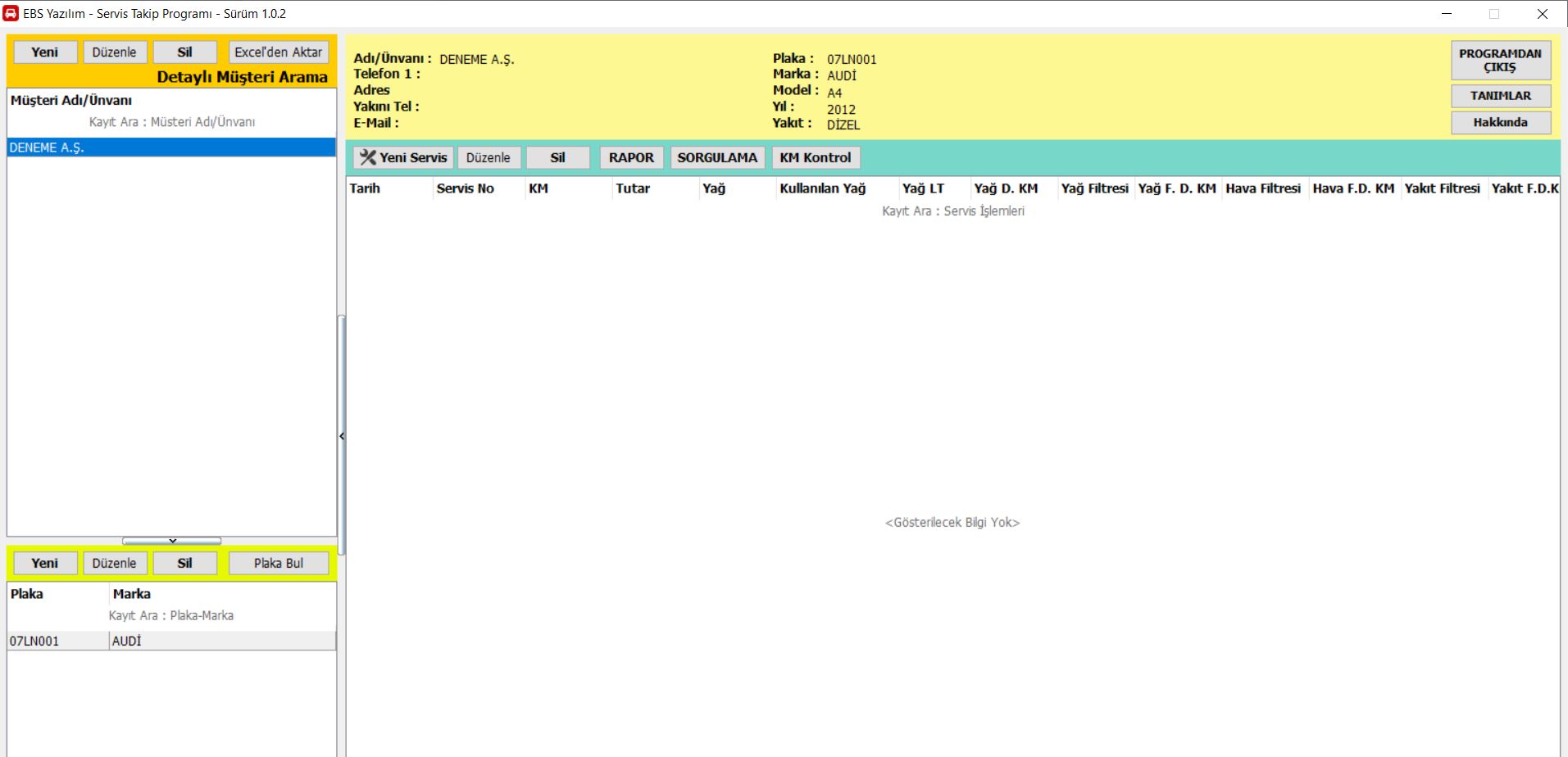The height and width of the screenshot is (757, 1568).
Task: Click the EBS Yazılım app icon in title bar
Action: [x=11, y=13]
